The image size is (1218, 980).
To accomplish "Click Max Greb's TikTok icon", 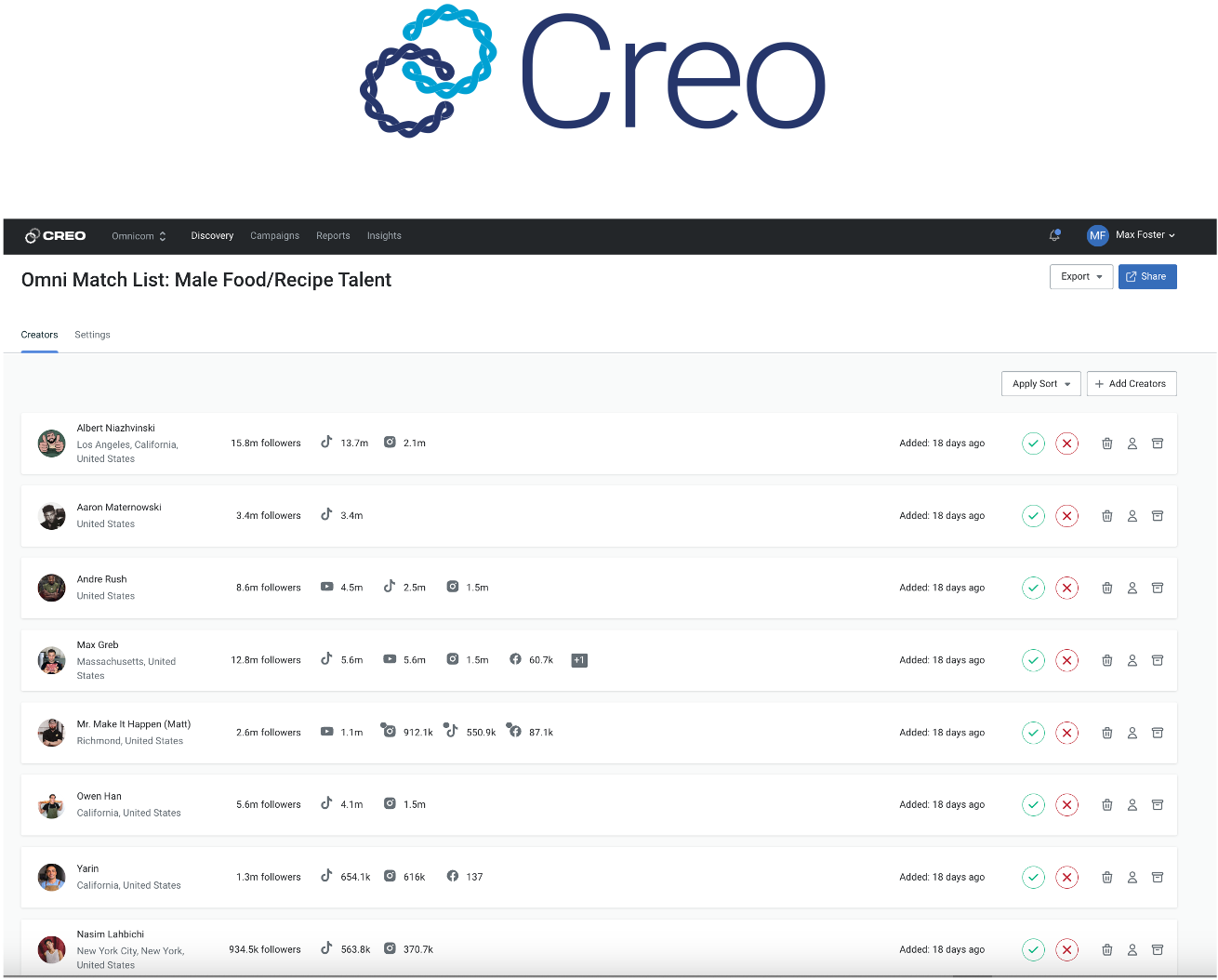I will click(x=326, y=659).
